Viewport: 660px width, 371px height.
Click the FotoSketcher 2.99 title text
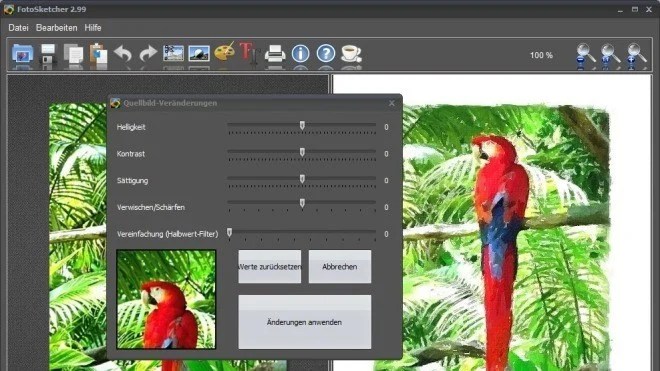(x=52, y=9)
